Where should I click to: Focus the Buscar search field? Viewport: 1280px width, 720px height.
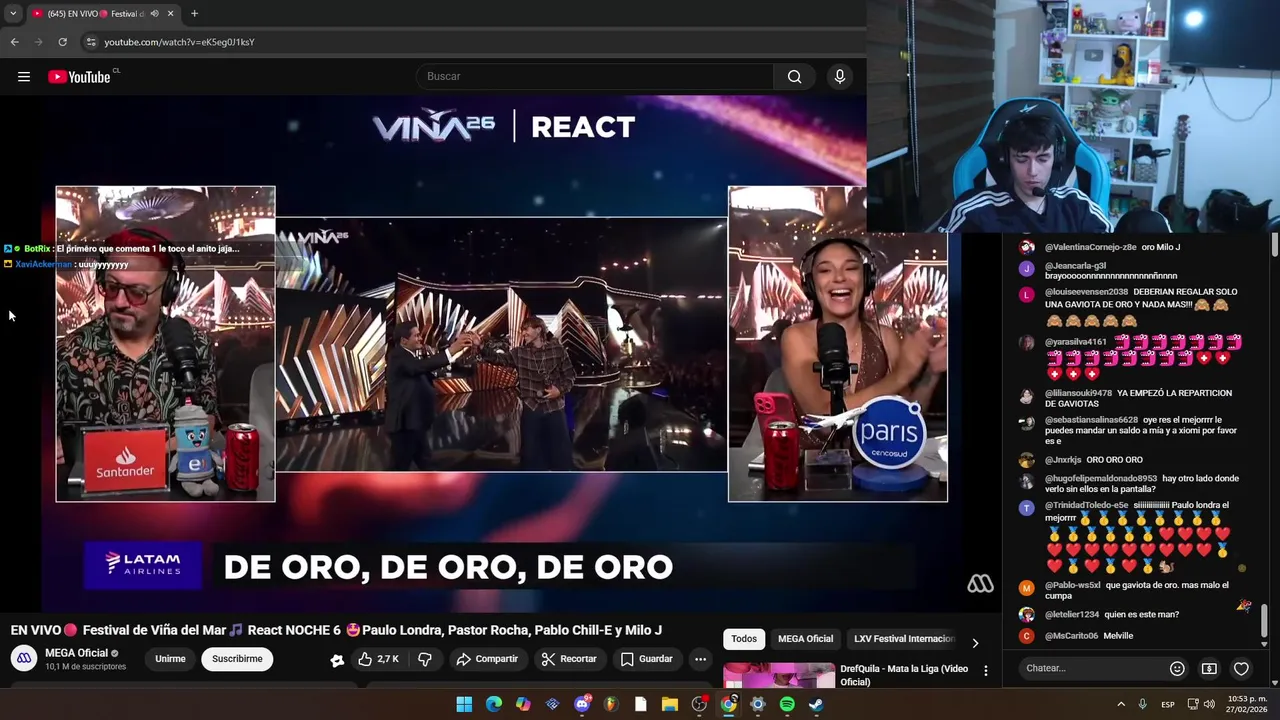595,77
